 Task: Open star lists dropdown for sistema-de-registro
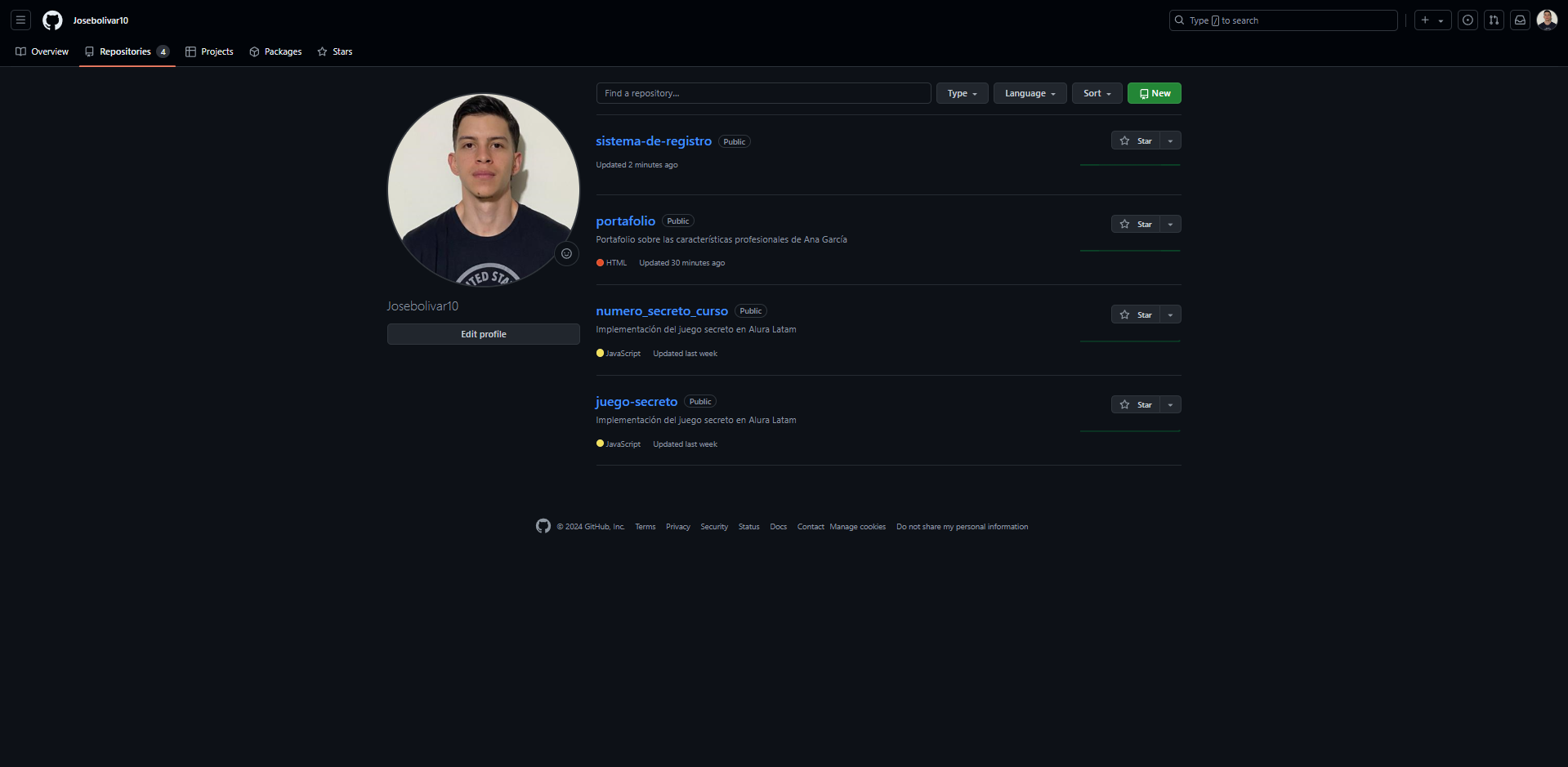1171,140
